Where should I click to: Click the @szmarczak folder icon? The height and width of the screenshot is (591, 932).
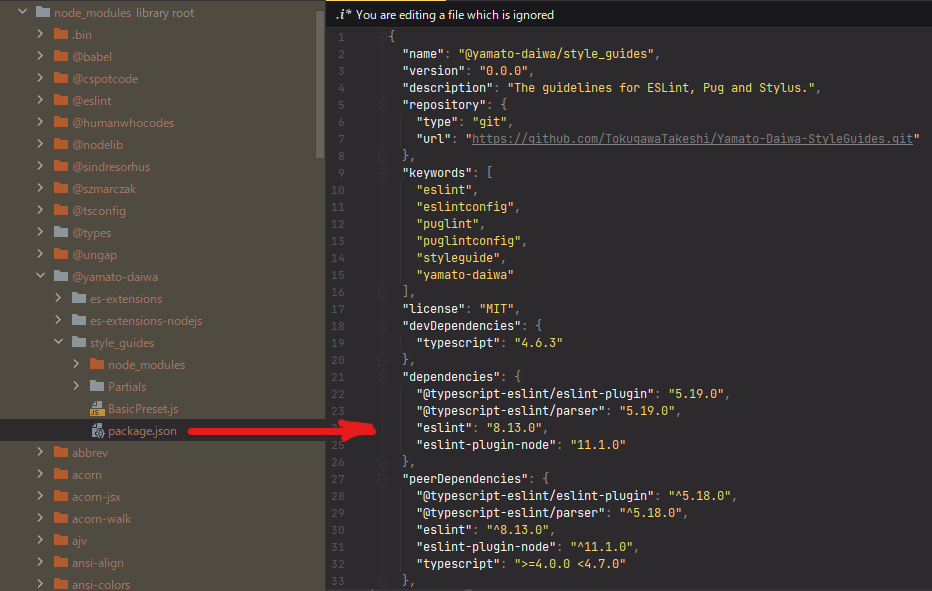pos(61,188)
